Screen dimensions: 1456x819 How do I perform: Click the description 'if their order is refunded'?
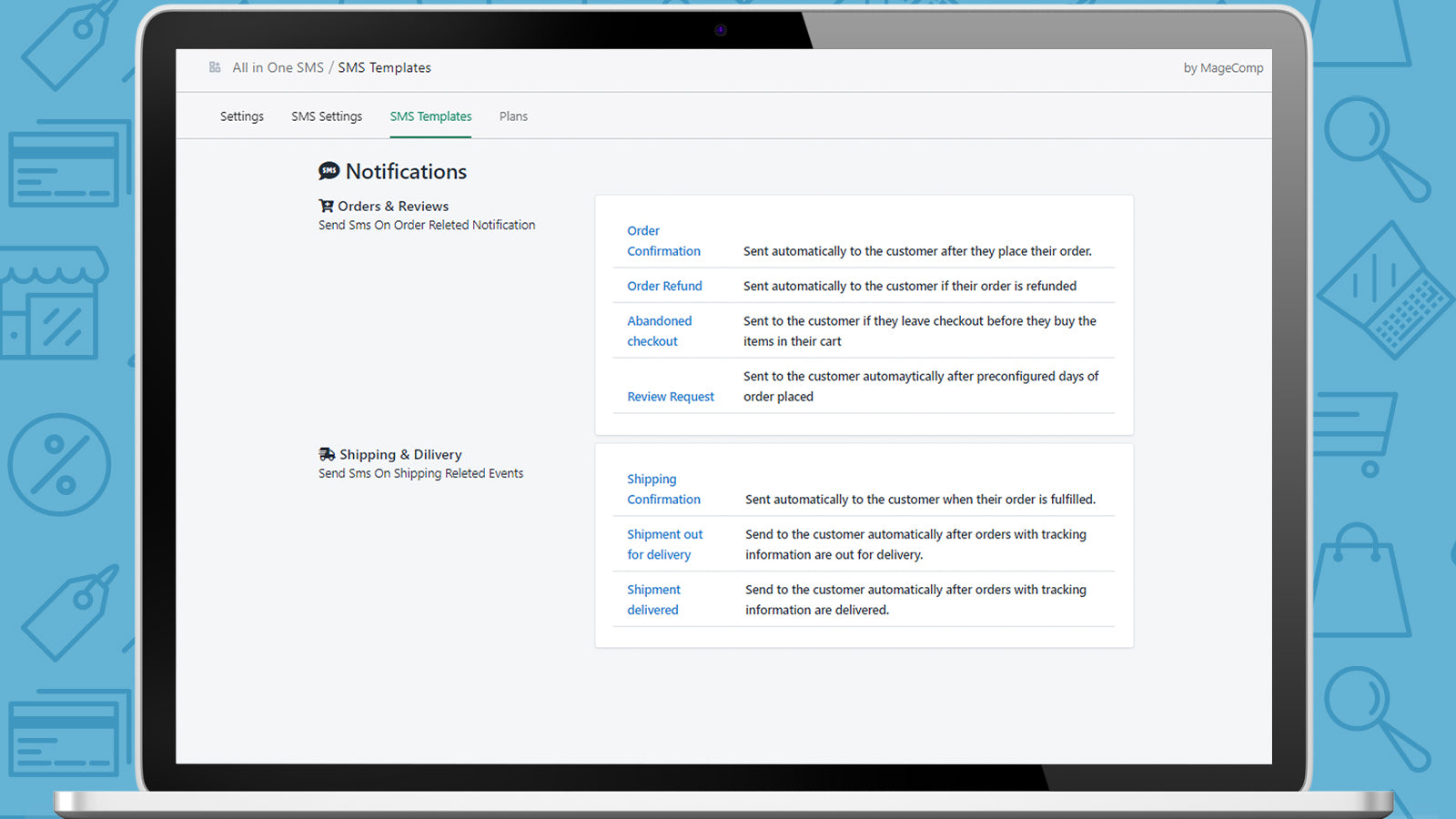pyautogui.click(x=910, y=286)
